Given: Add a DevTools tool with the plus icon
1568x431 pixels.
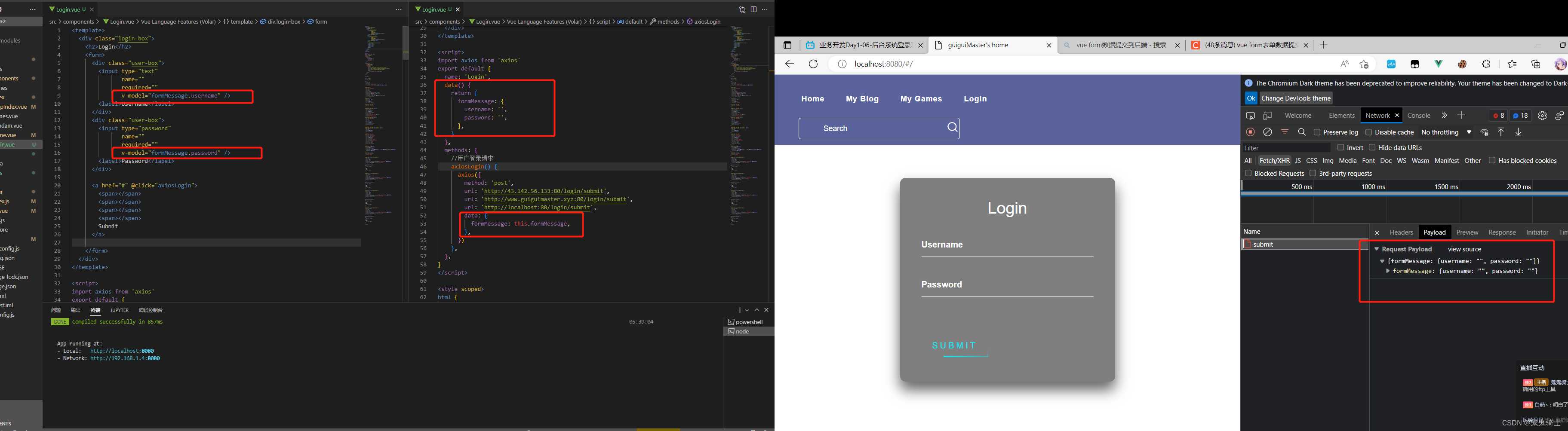Looking at the screenshot, I should (1461, 116).
